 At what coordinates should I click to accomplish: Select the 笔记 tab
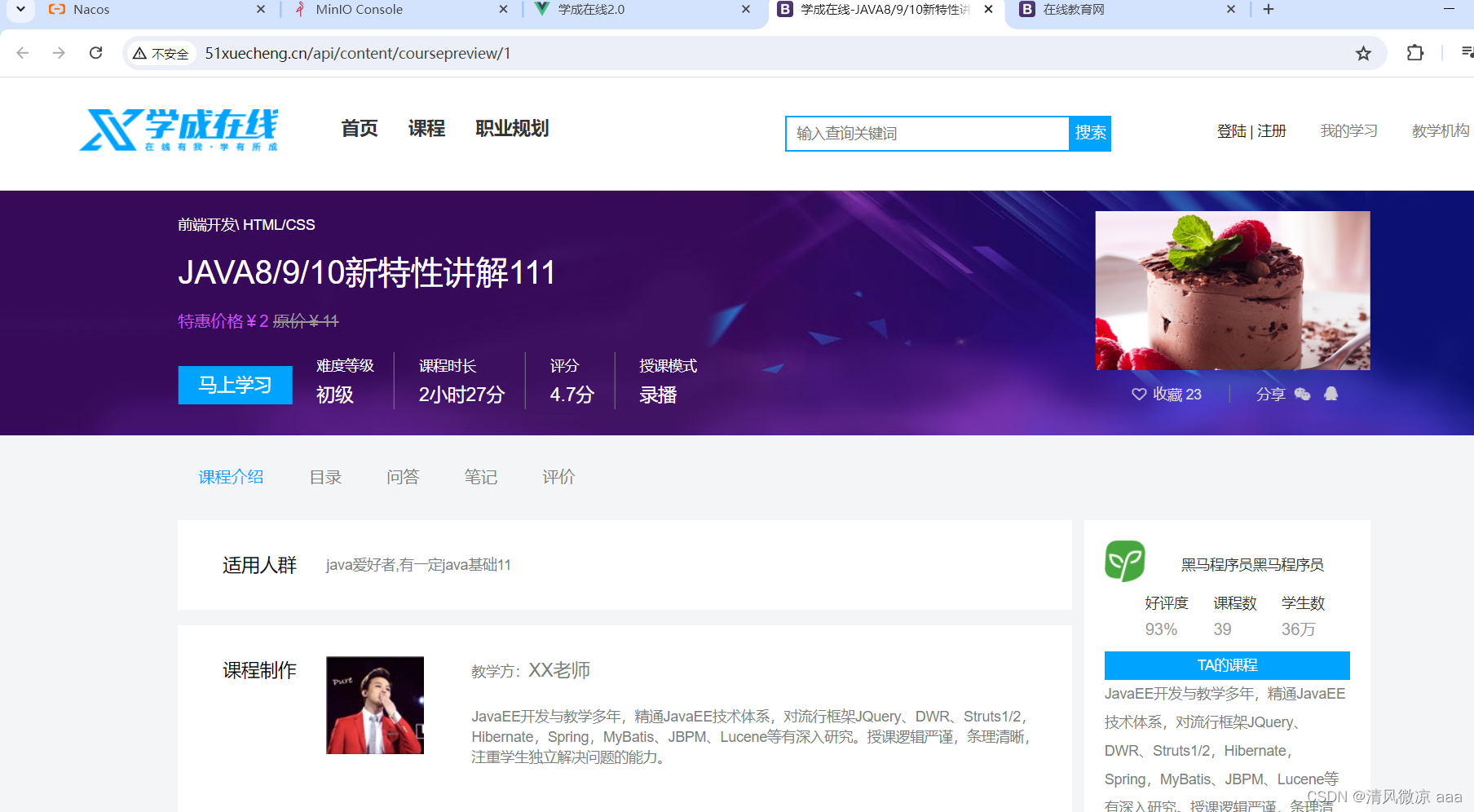[x=481, y=478]
